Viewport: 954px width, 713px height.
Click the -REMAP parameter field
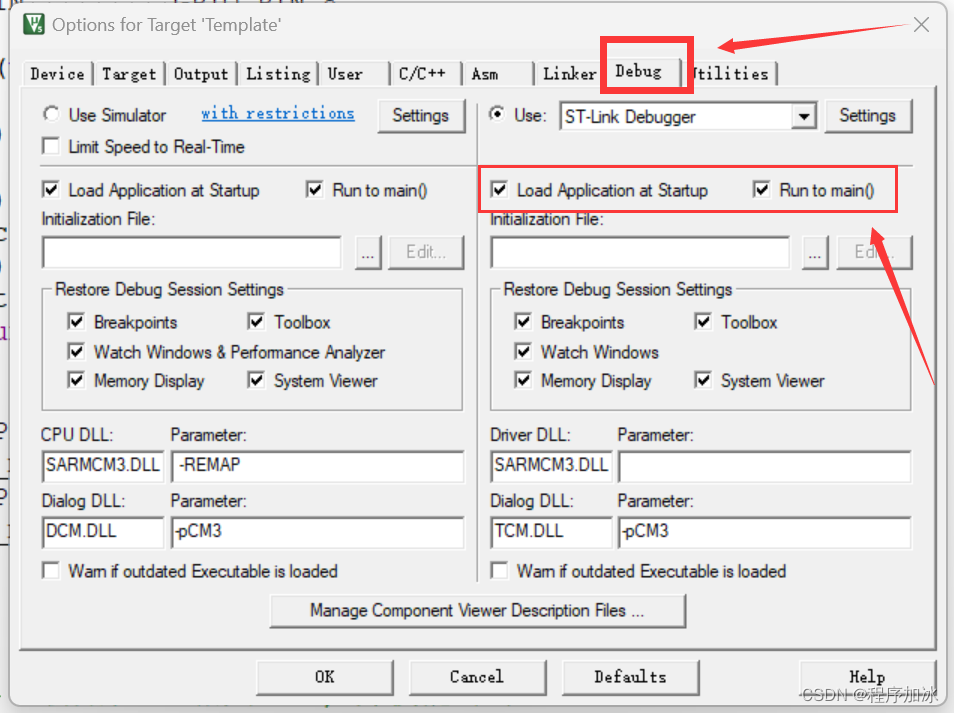click(318, 466)
